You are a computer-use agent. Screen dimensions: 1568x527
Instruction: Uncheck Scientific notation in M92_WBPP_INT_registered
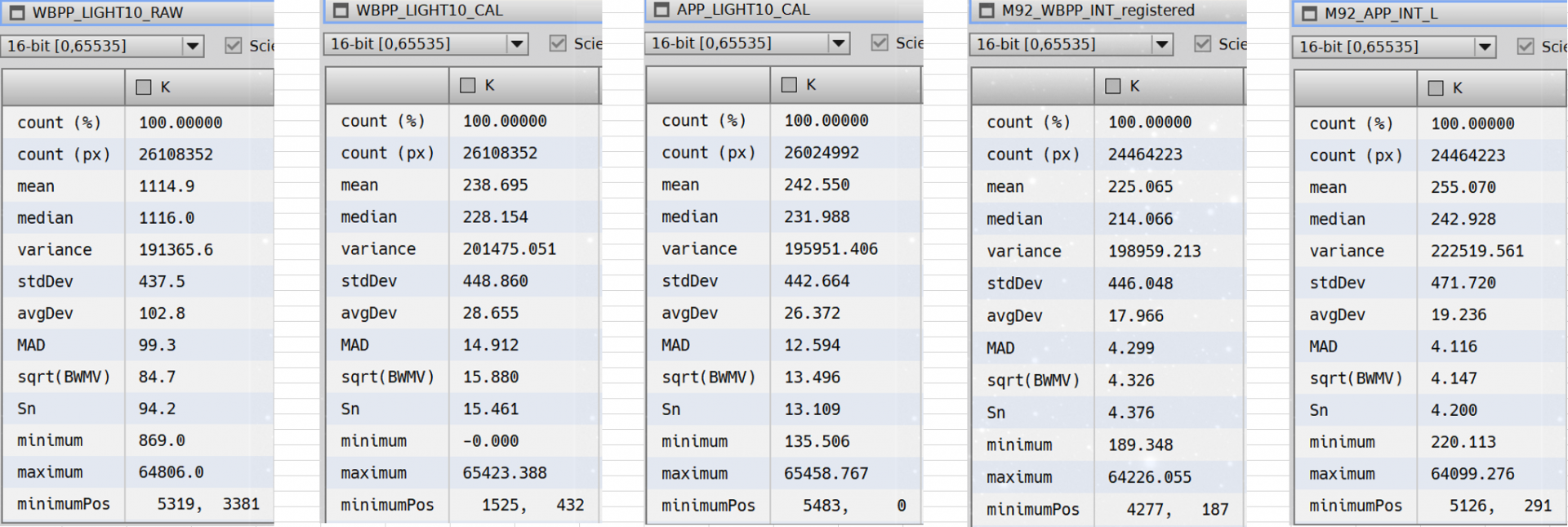[1203, 44]
